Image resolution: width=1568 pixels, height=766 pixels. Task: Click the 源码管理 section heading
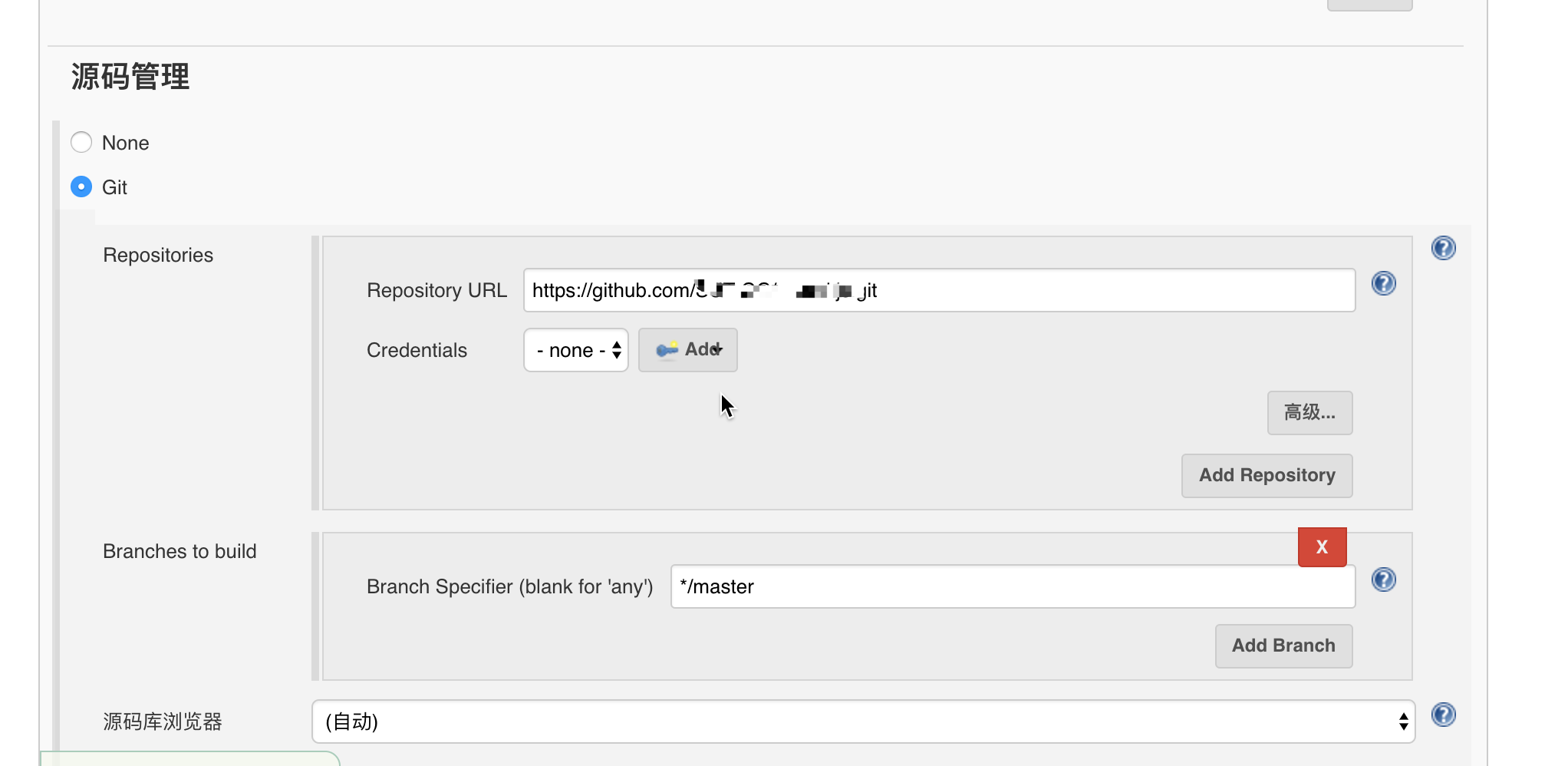130,77
